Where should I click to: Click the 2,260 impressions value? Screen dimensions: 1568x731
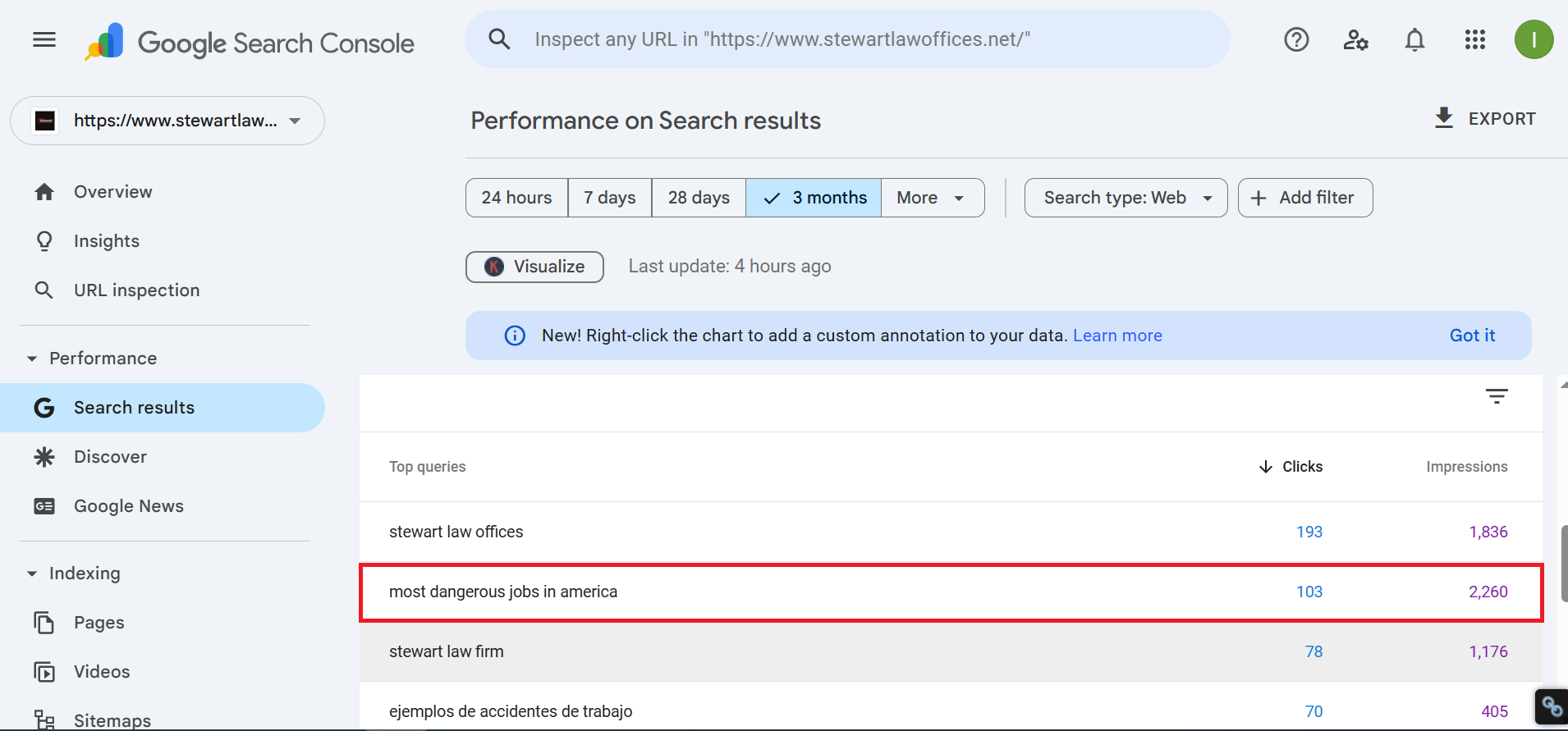[1488, 592]
